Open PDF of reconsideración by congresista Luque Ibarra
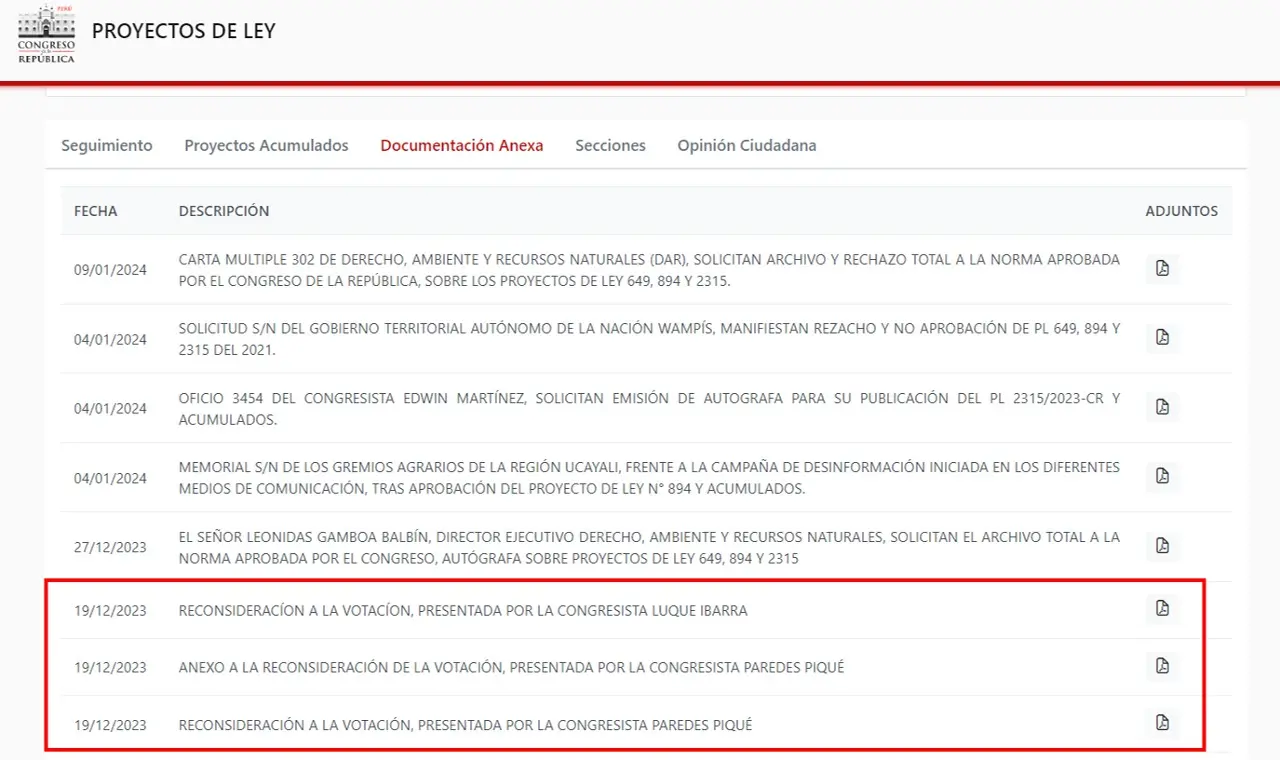Image resolution: width=1280 pixels, height=760 pixels. click(1162, 610)
